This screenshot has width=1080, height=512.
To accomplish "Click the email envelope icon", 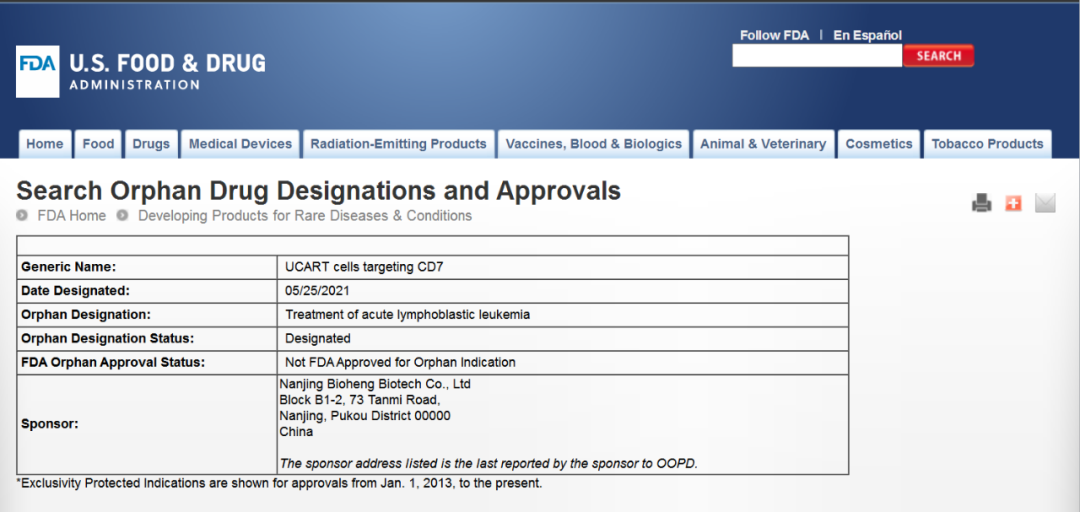I will point(1045,203).
